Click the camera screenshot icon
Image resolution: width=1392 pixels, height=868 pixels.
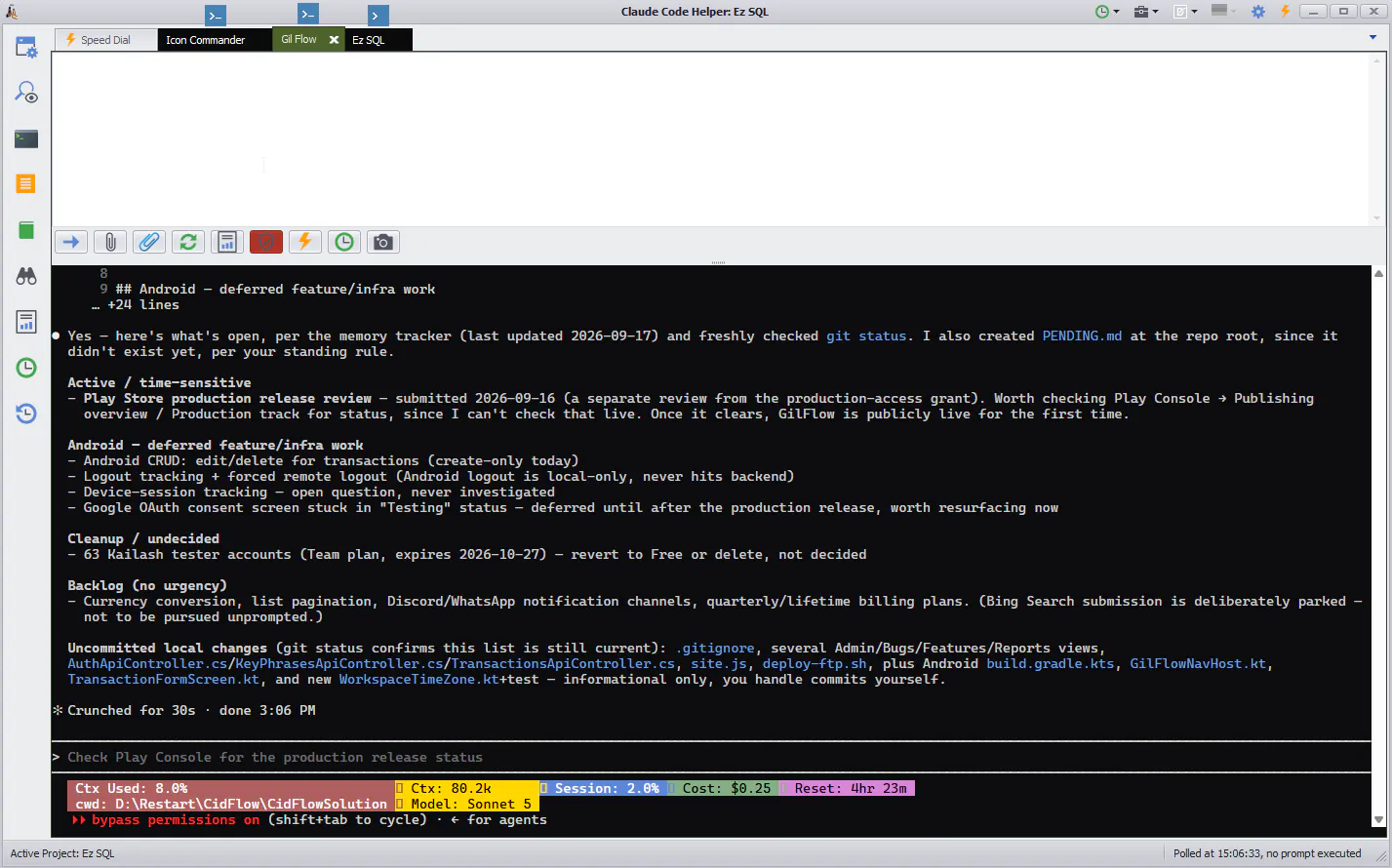point(383,242)
